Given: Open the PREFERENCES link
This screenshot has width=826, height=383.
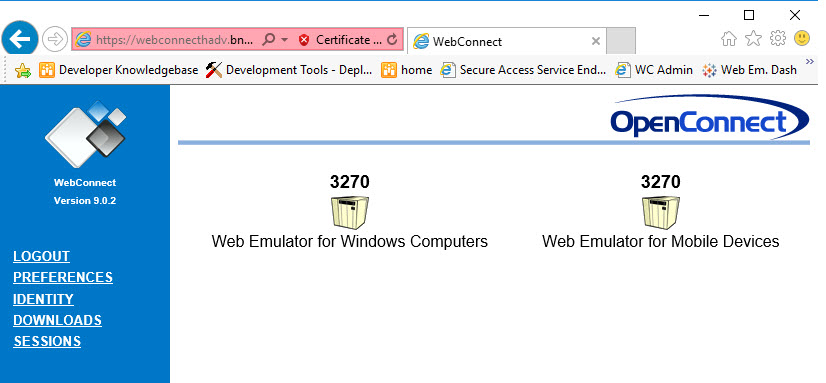Looking at the screenshot, I should (x=63, y=278).
